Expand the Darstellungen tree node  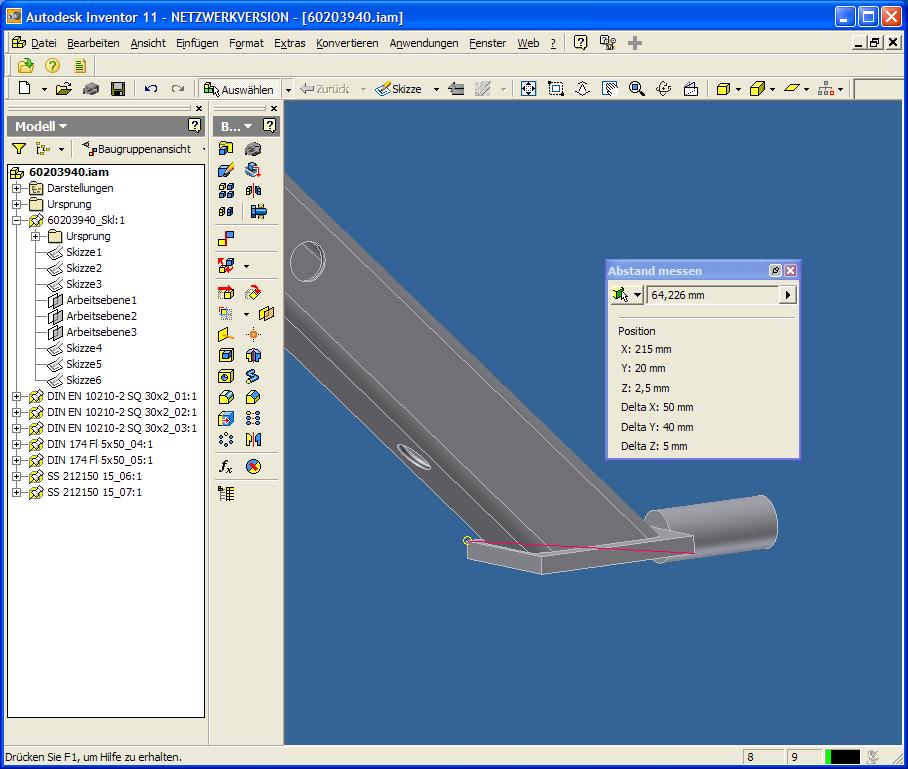point(17,188)
